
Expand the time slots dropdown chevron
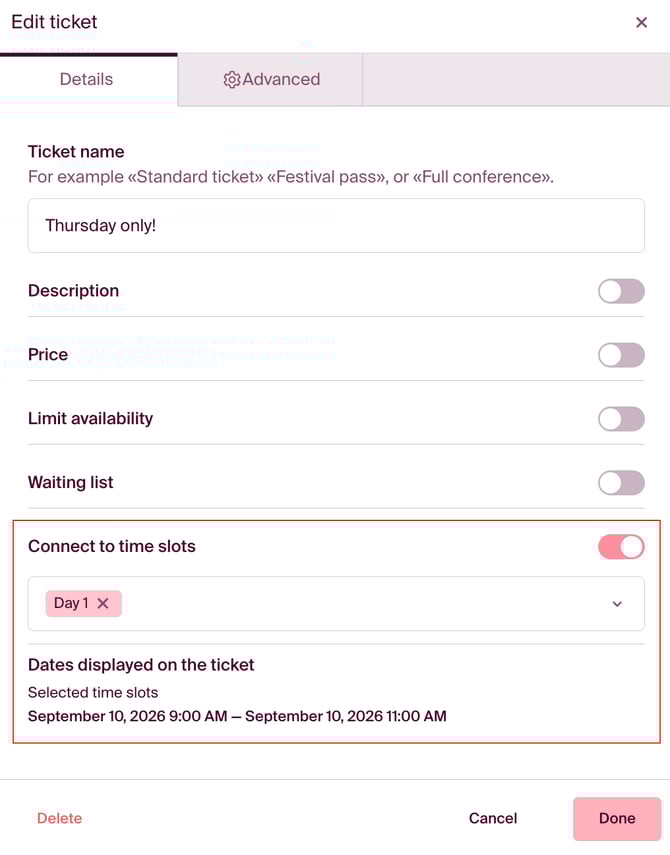617,603
